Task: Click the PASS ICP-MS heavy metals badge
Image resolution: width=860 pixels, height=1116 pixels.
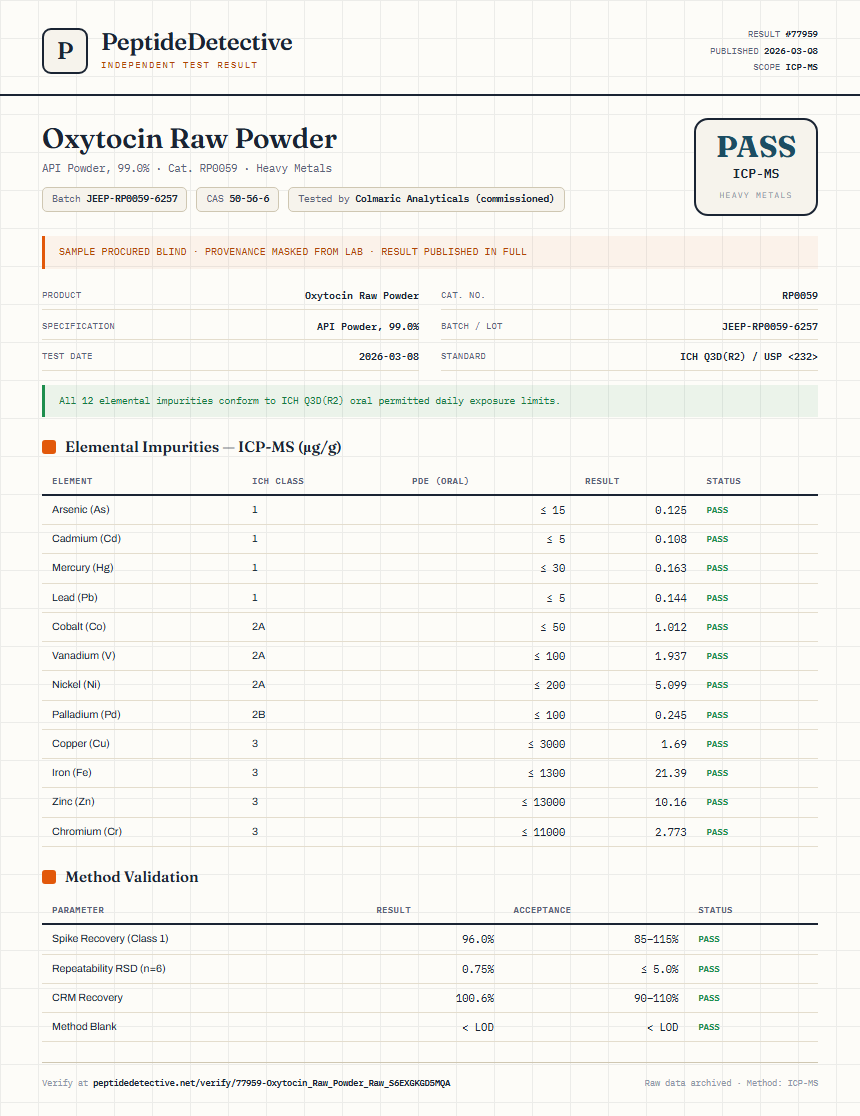Action: click(x=755, y=167)
